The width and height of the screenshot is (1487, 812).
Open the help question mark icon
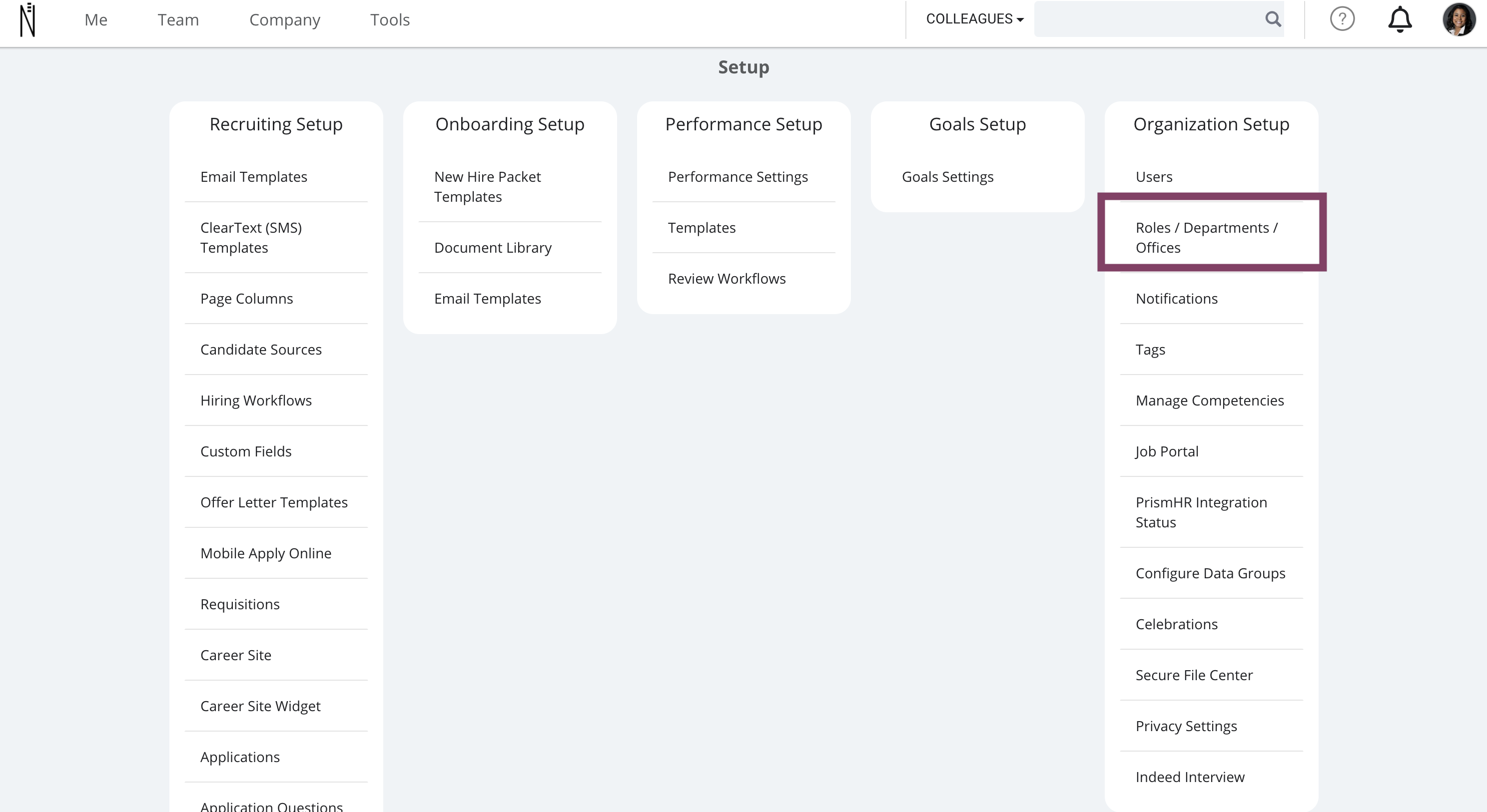[x=1342, y=19]
